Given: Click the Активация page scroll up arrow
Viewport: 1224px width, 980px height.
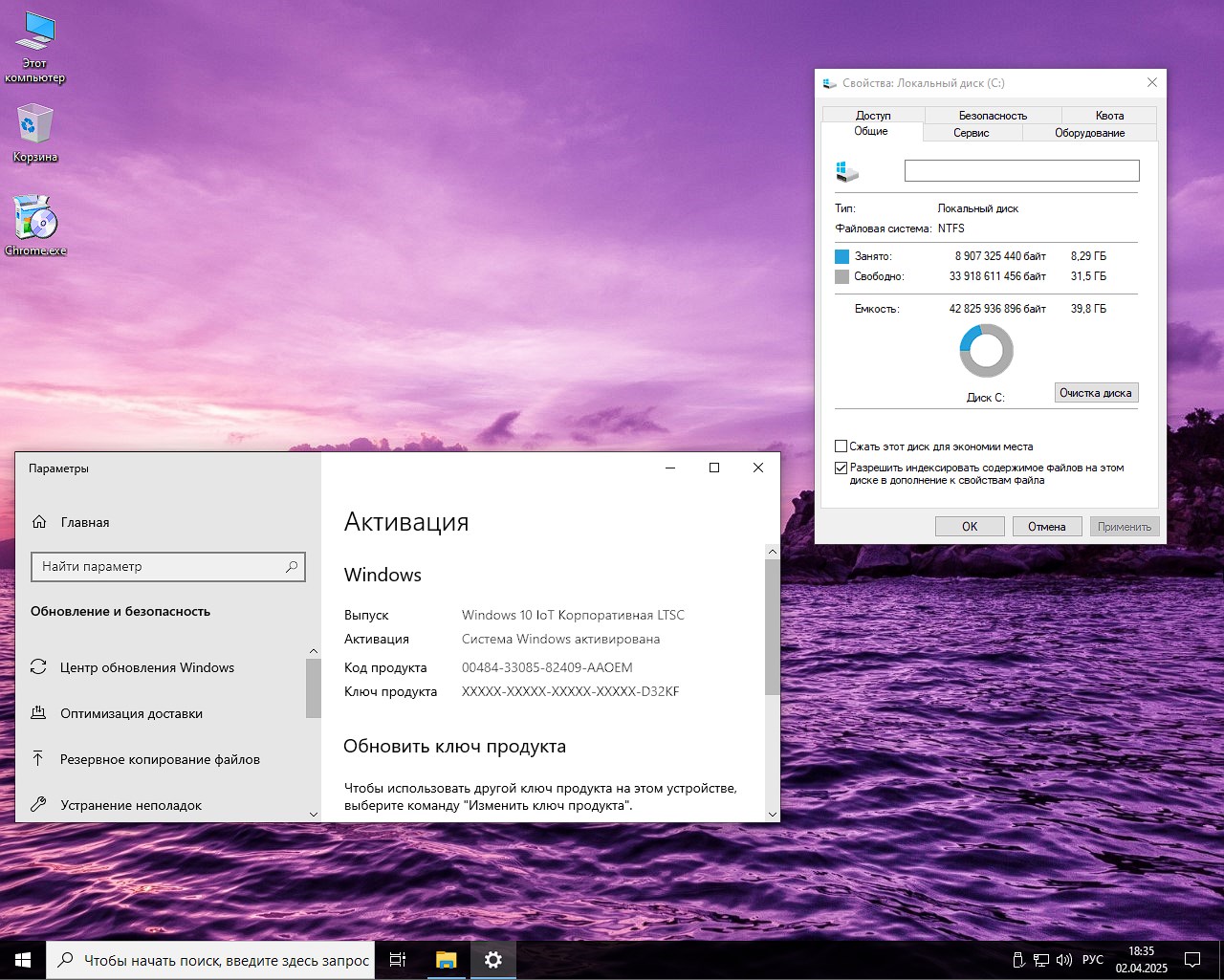Looking at the screenshot, I should [773, 552].
